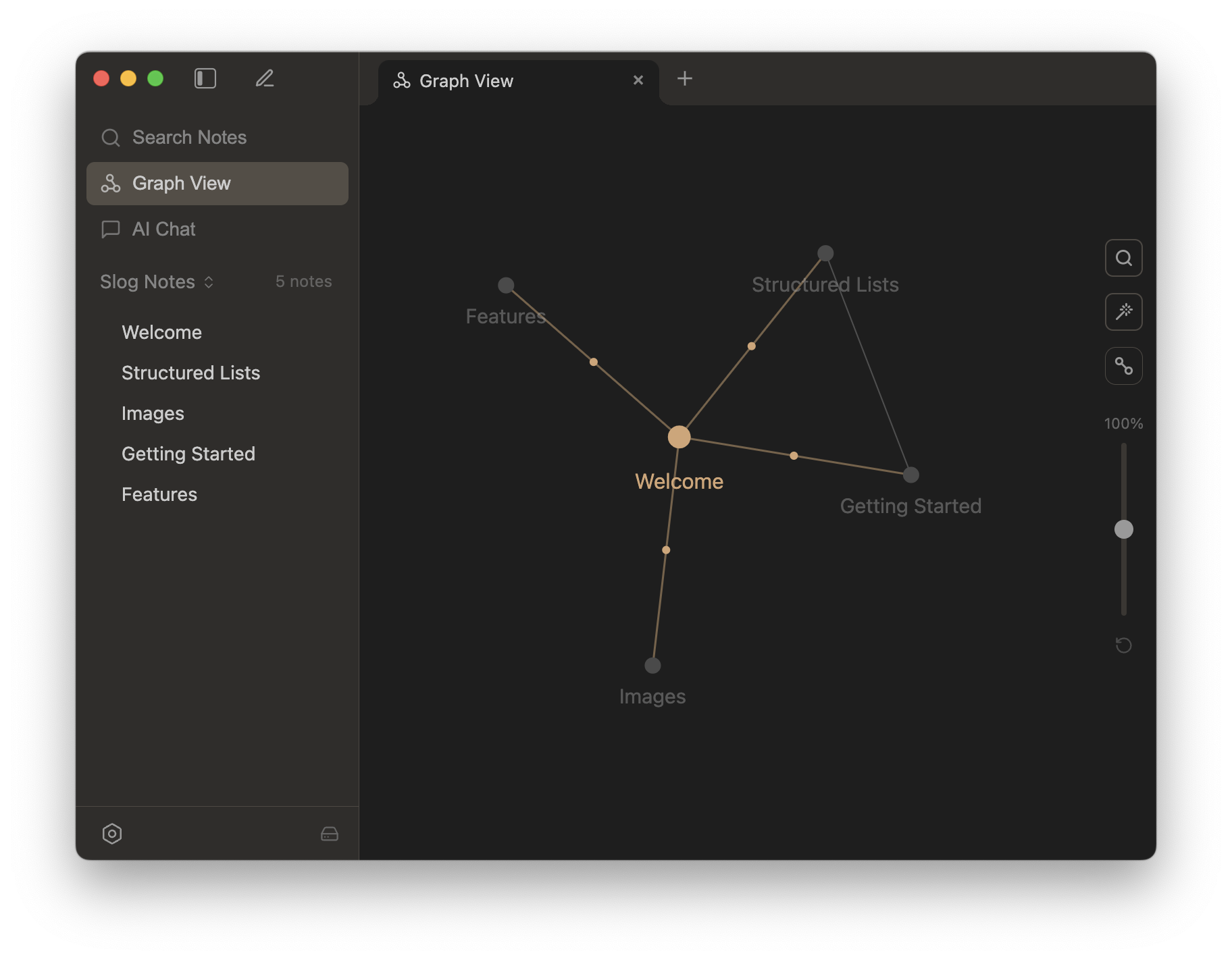Screen dimensions: 1232x960
Task: Adjust the 100% zoom slider
Action: coord(1123,529)
